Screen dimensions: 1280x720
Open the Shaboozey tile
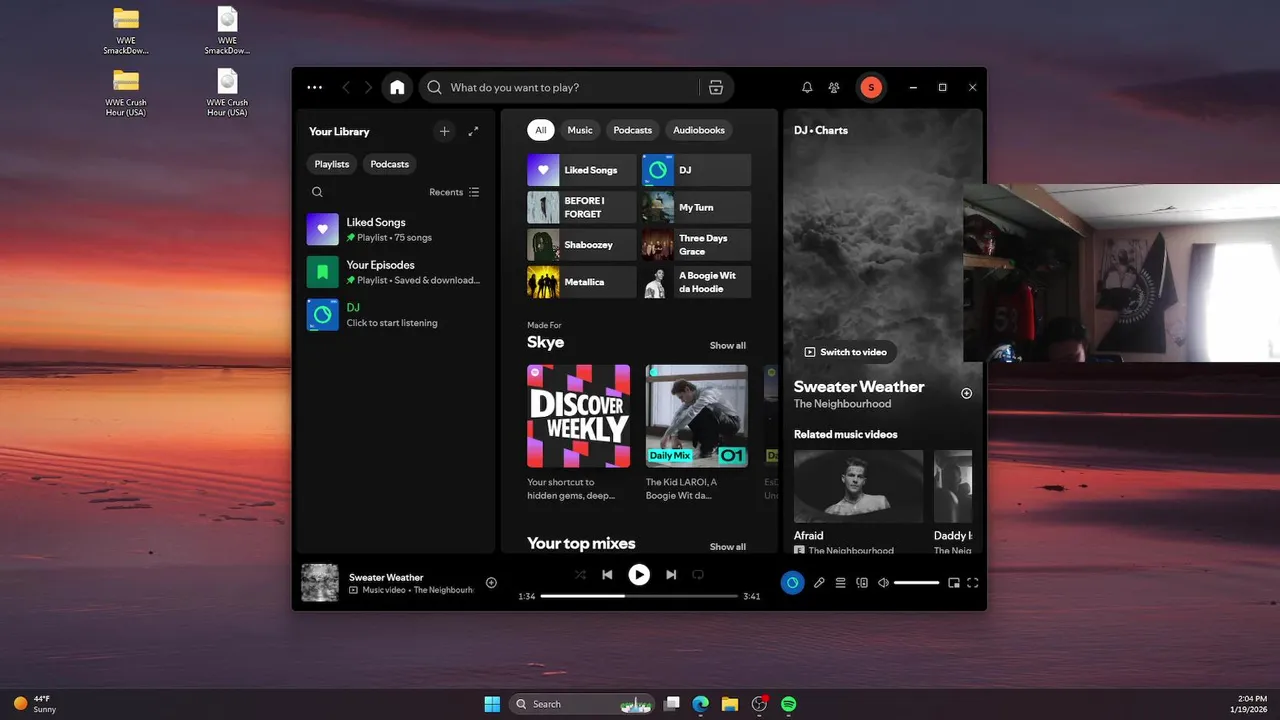(x=582, y=245)
